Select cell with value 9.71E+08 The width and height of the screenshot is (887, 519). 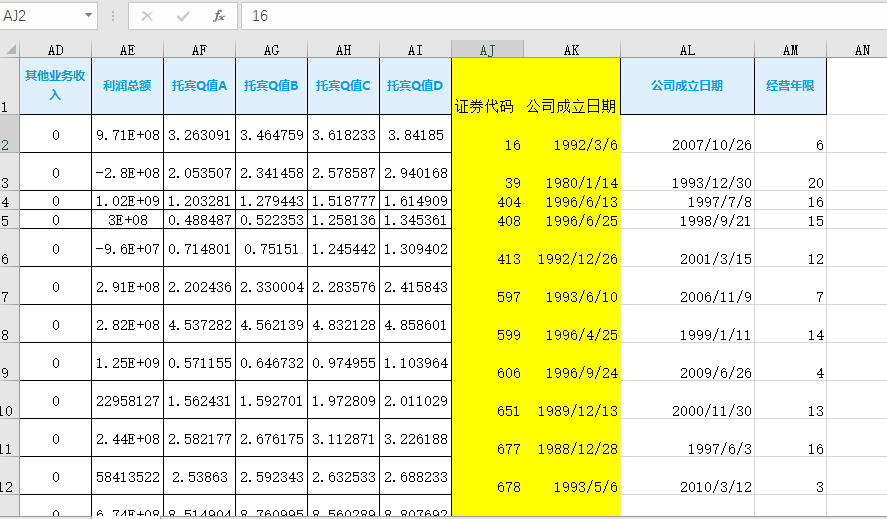point(127,134)
